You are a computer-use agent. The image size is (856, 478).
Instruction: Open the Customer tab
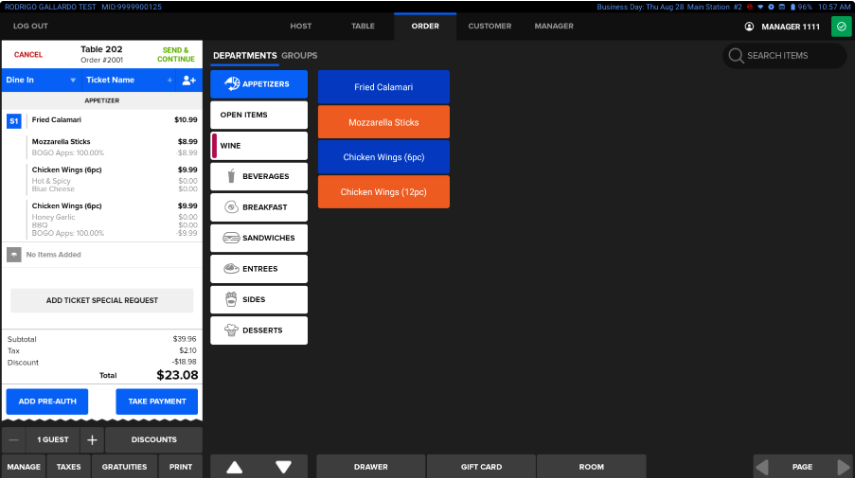coord(490,26)
